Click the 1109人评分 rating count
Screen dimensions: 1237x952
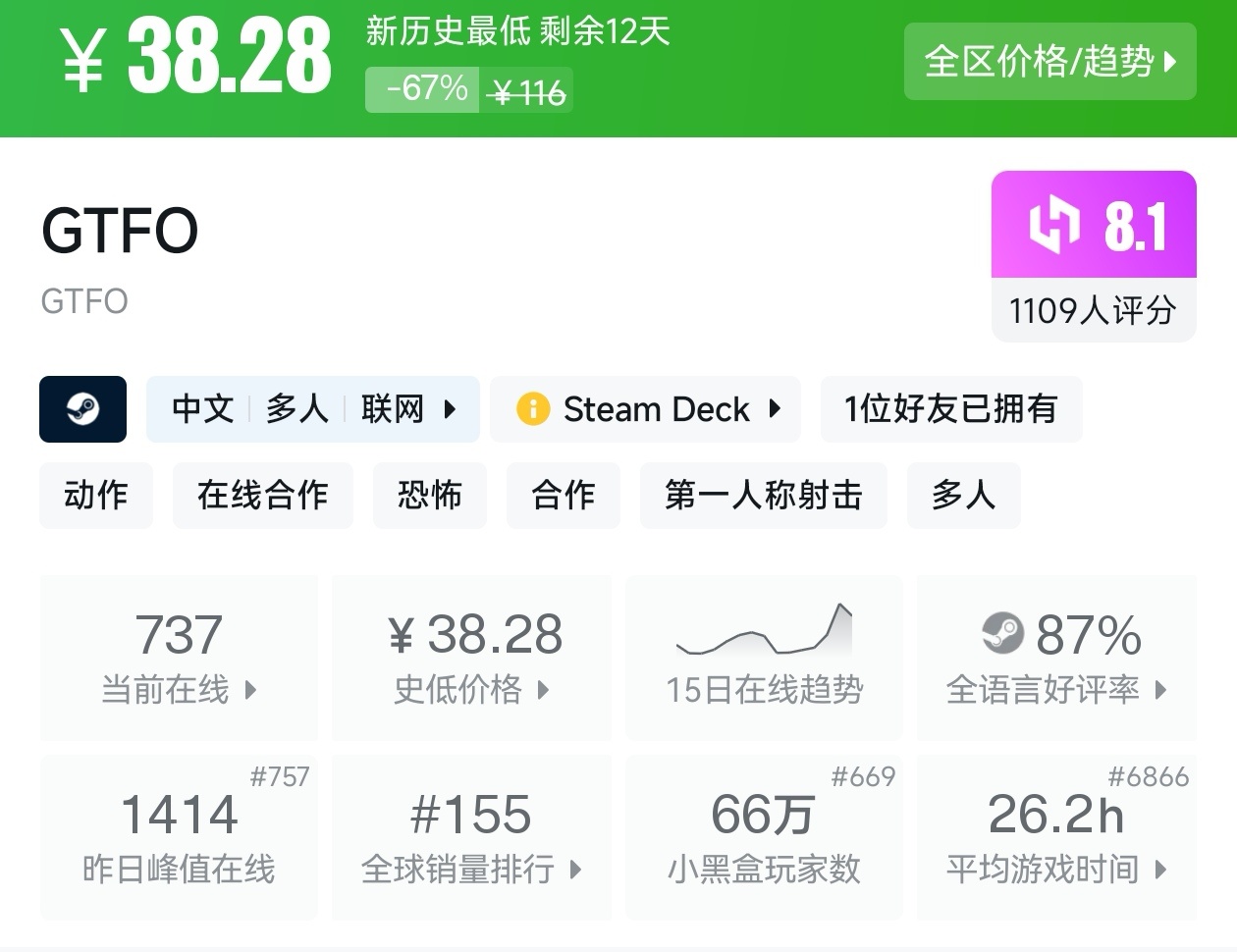click(x=1093, y=310)
